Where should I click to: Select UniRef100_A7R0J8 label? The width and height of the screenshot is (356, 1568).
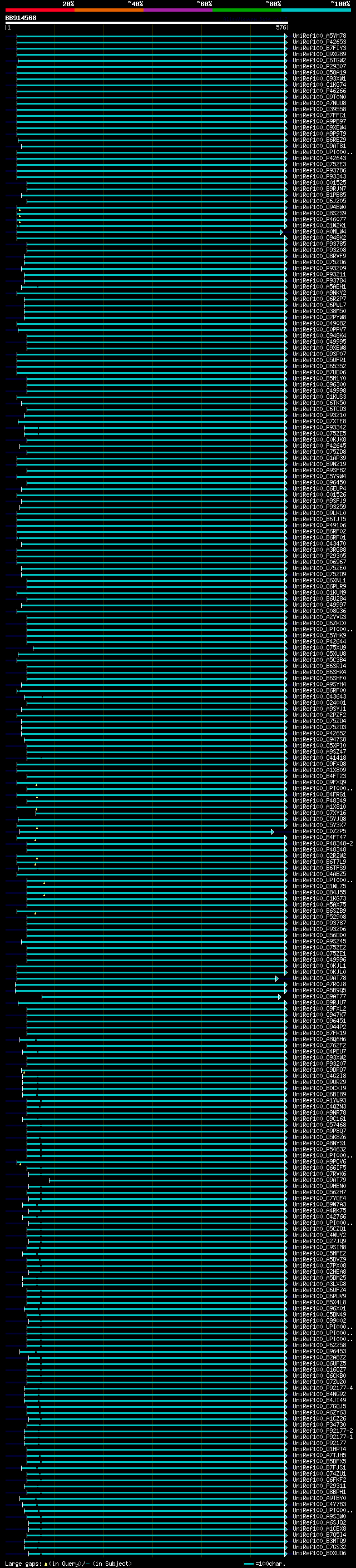[x=319, y=983]
